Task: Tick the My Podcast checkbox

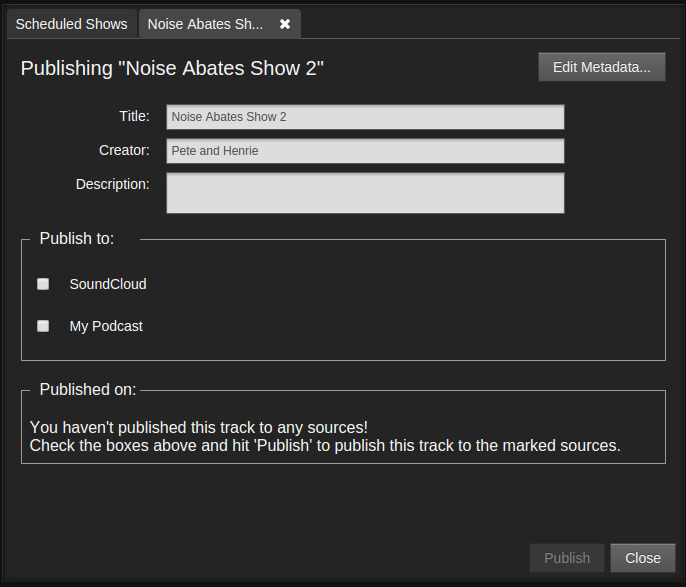Action: [43, 326]
